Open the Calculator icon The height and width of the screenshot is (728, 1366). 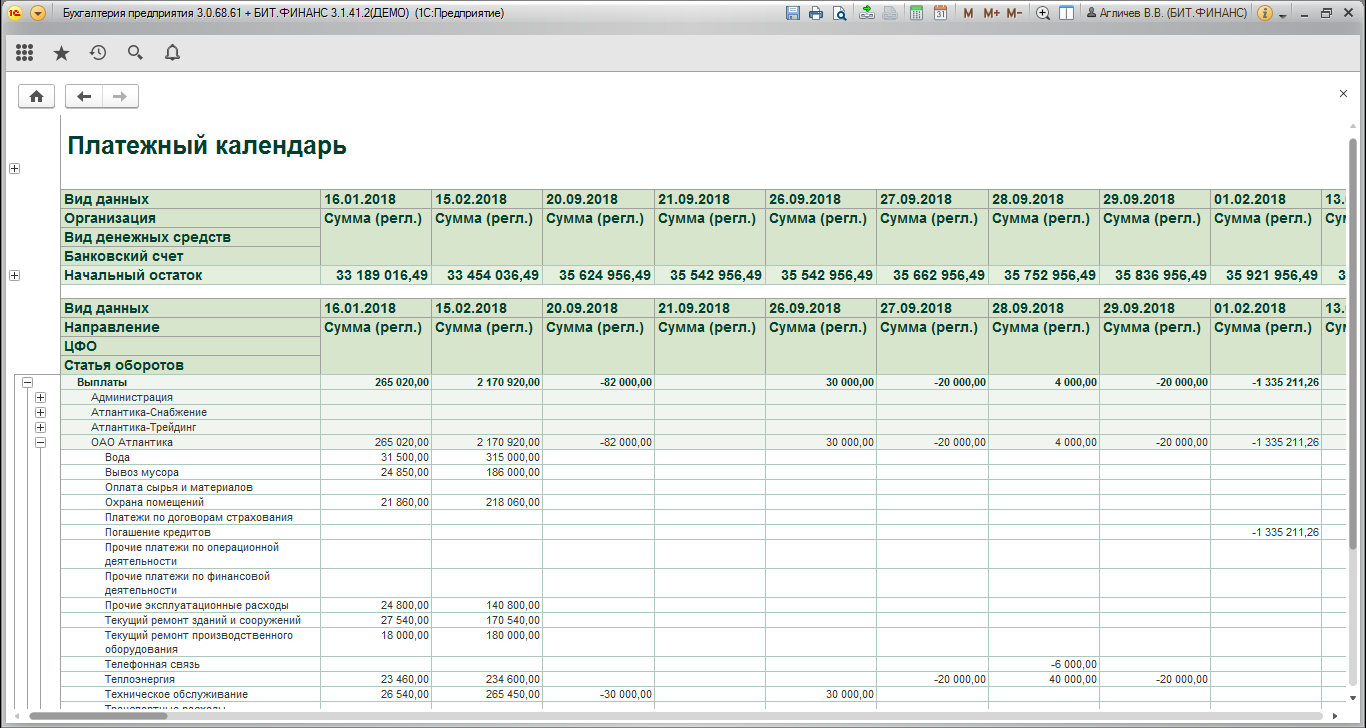coord(916,13)
